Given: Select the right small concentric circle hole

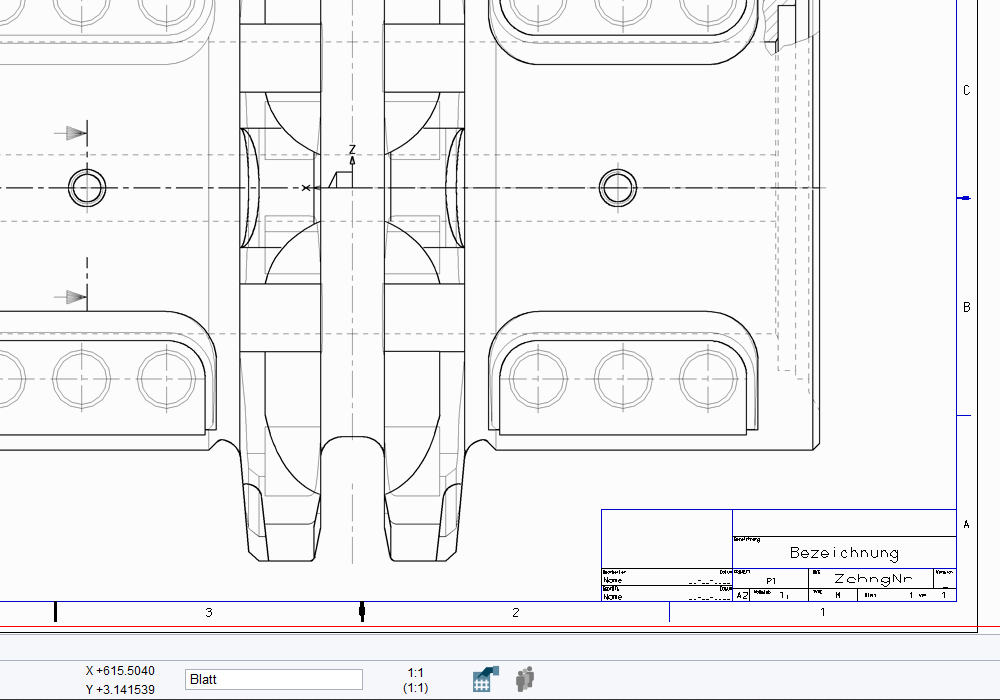Looking at the screenshot, I should coord(617,188).
